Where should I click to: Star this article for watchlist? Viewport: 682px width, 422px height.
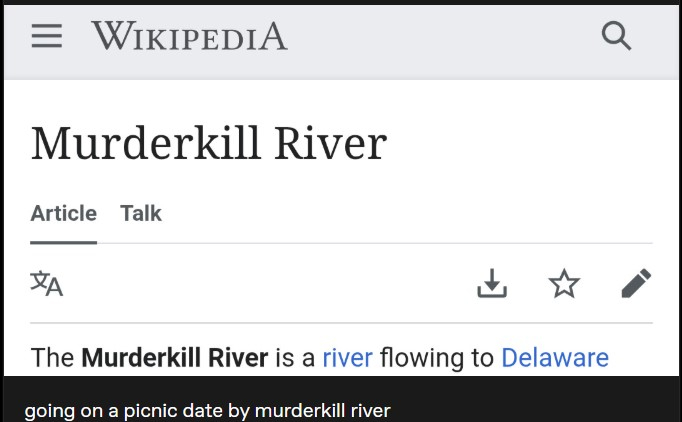tap(564, 284)
